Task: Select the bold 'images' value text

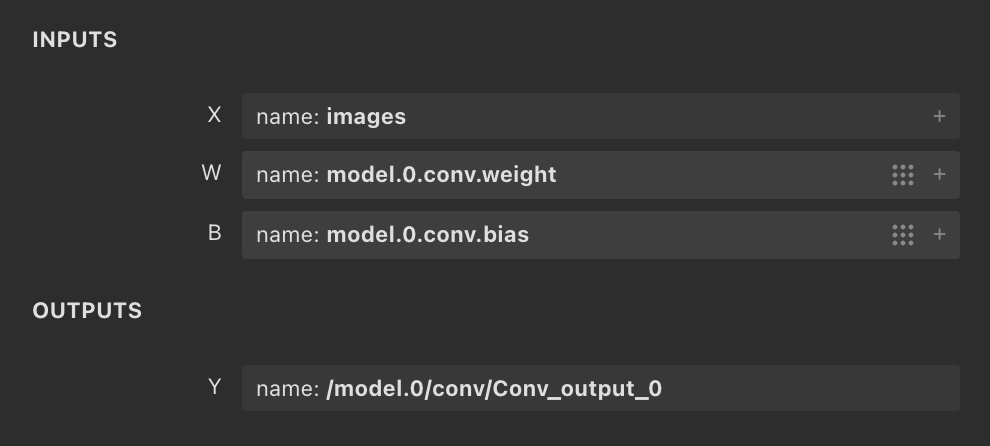Action: tap(366, 117)
